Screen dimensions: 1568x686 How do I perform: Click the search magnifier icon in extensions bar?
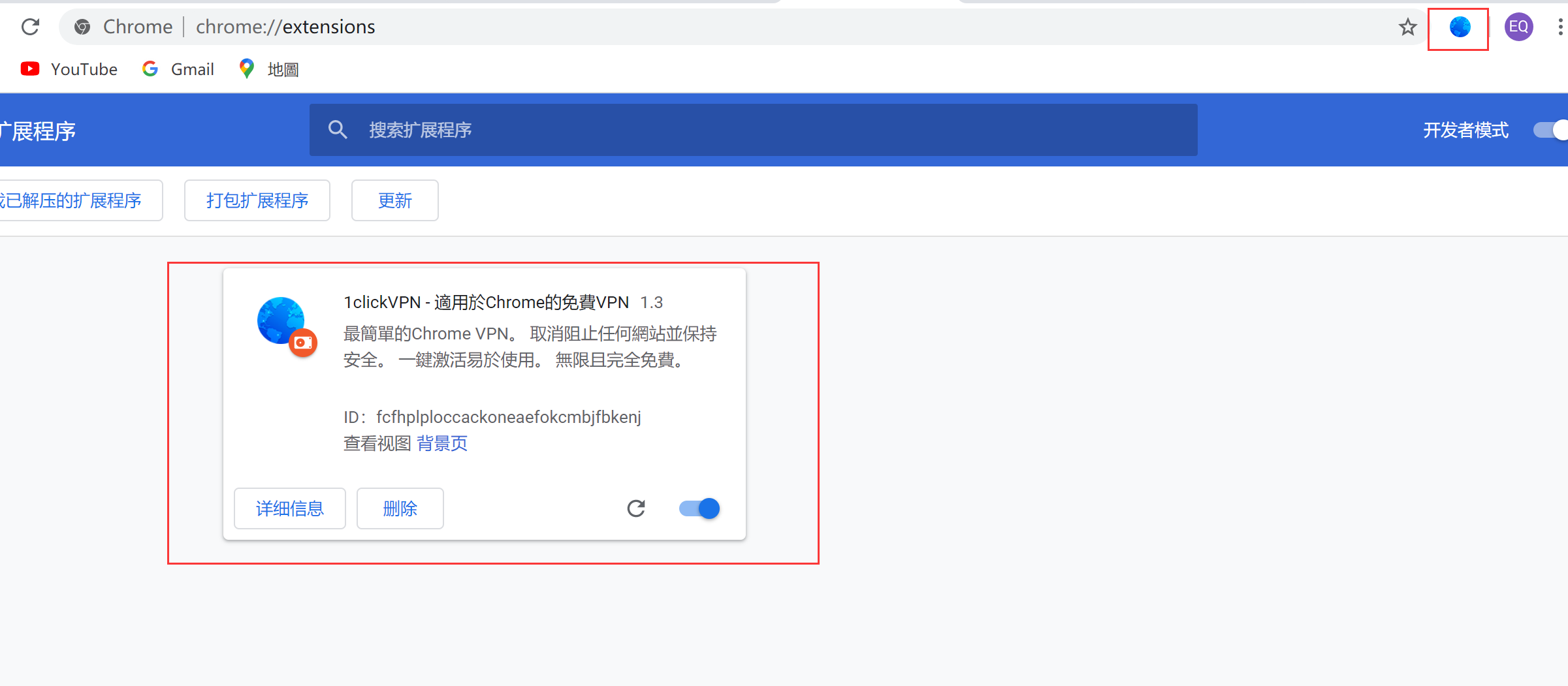click(338, 130)
